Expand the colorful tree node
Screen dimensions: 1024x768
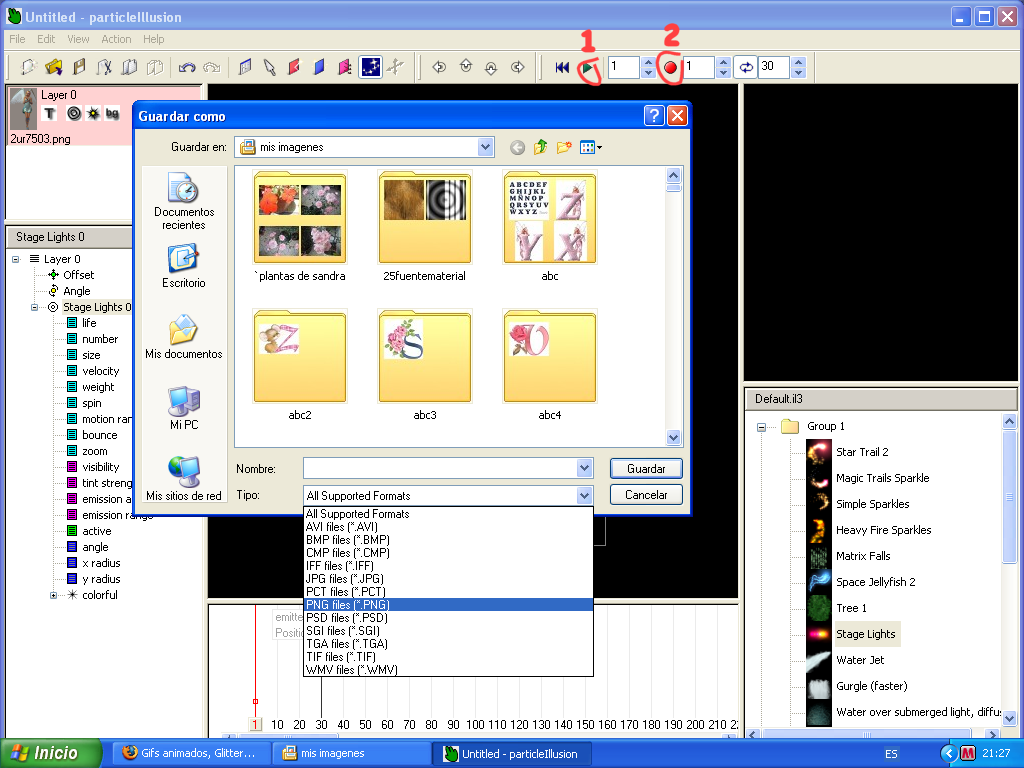pyautogui.click(x=54, y=595)
